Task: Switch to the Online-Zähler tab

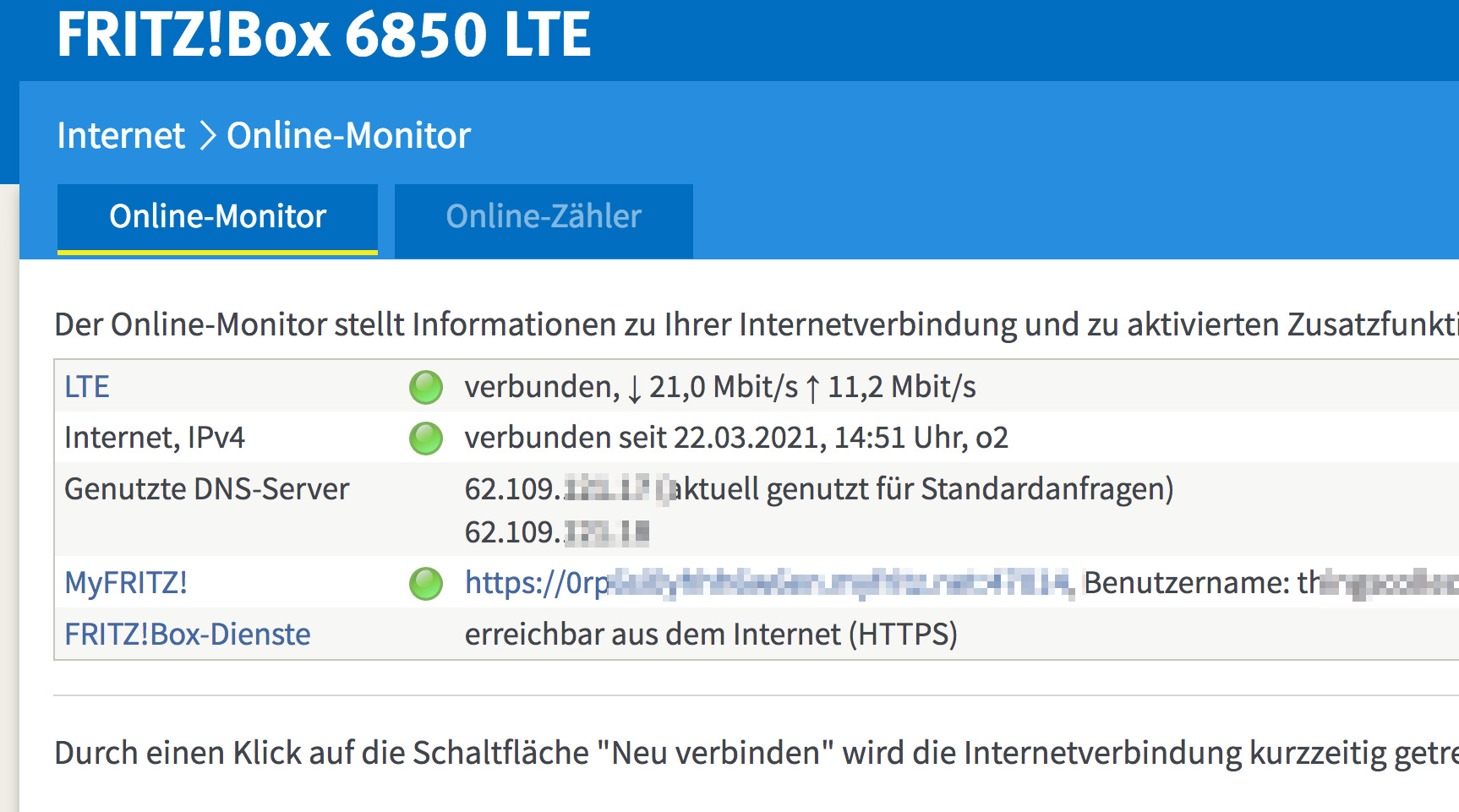Action: [544, 217]
